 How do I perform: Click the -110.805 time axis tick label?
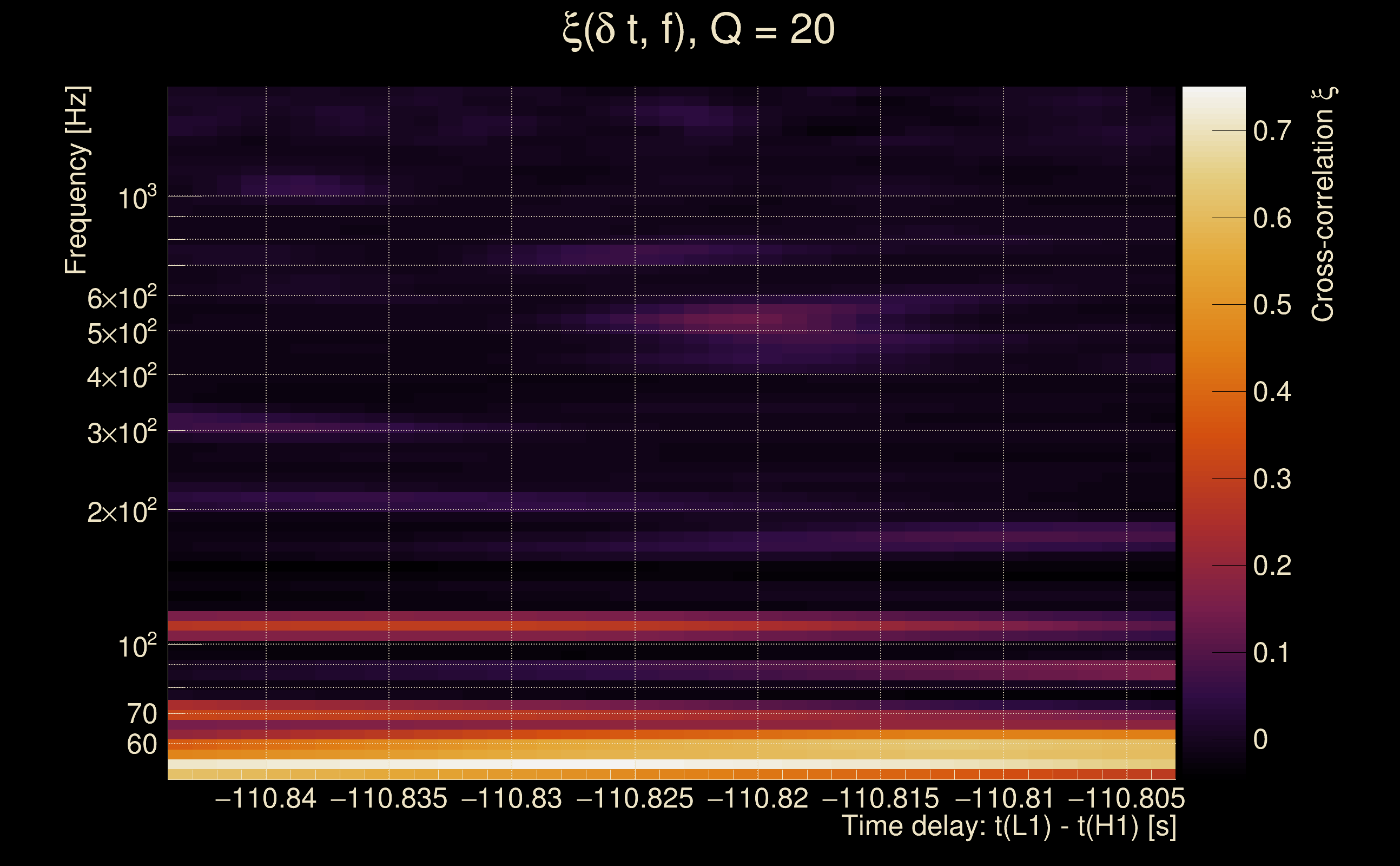tap(1126, 799)
